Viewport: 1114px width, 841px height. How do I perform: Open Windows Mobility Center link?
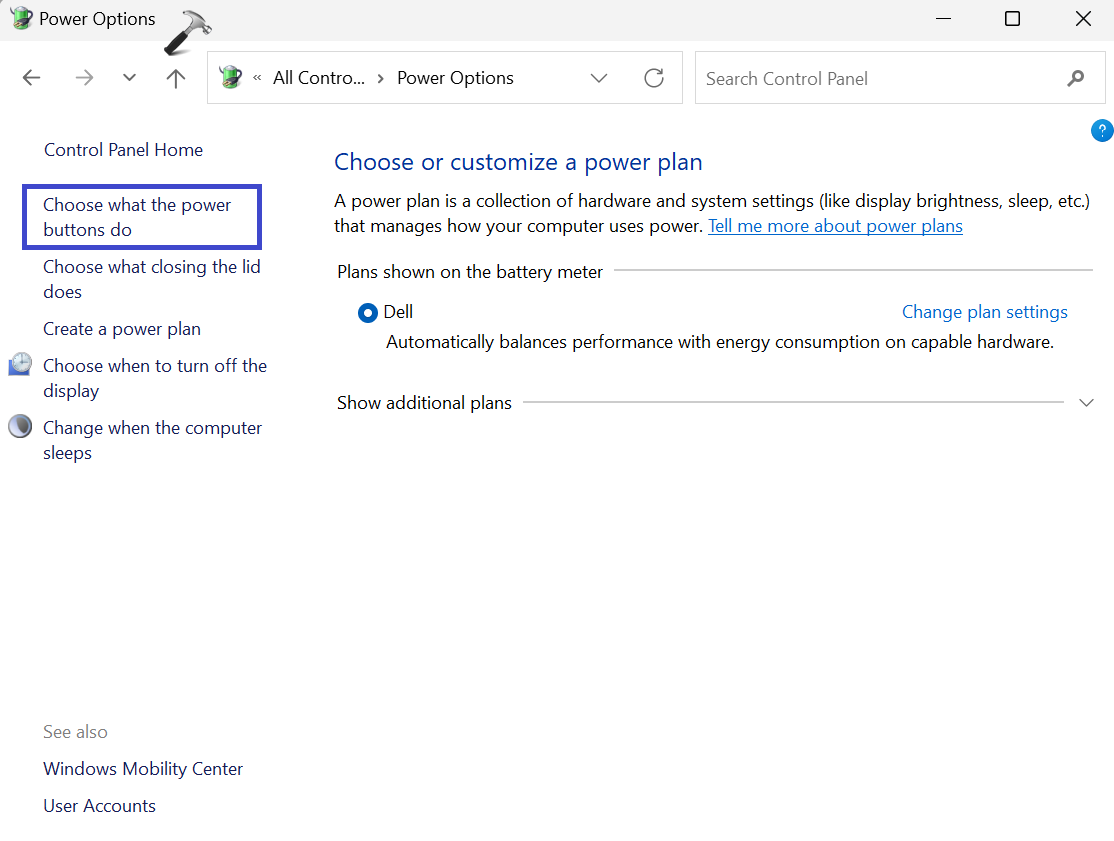tap(143, 769)
